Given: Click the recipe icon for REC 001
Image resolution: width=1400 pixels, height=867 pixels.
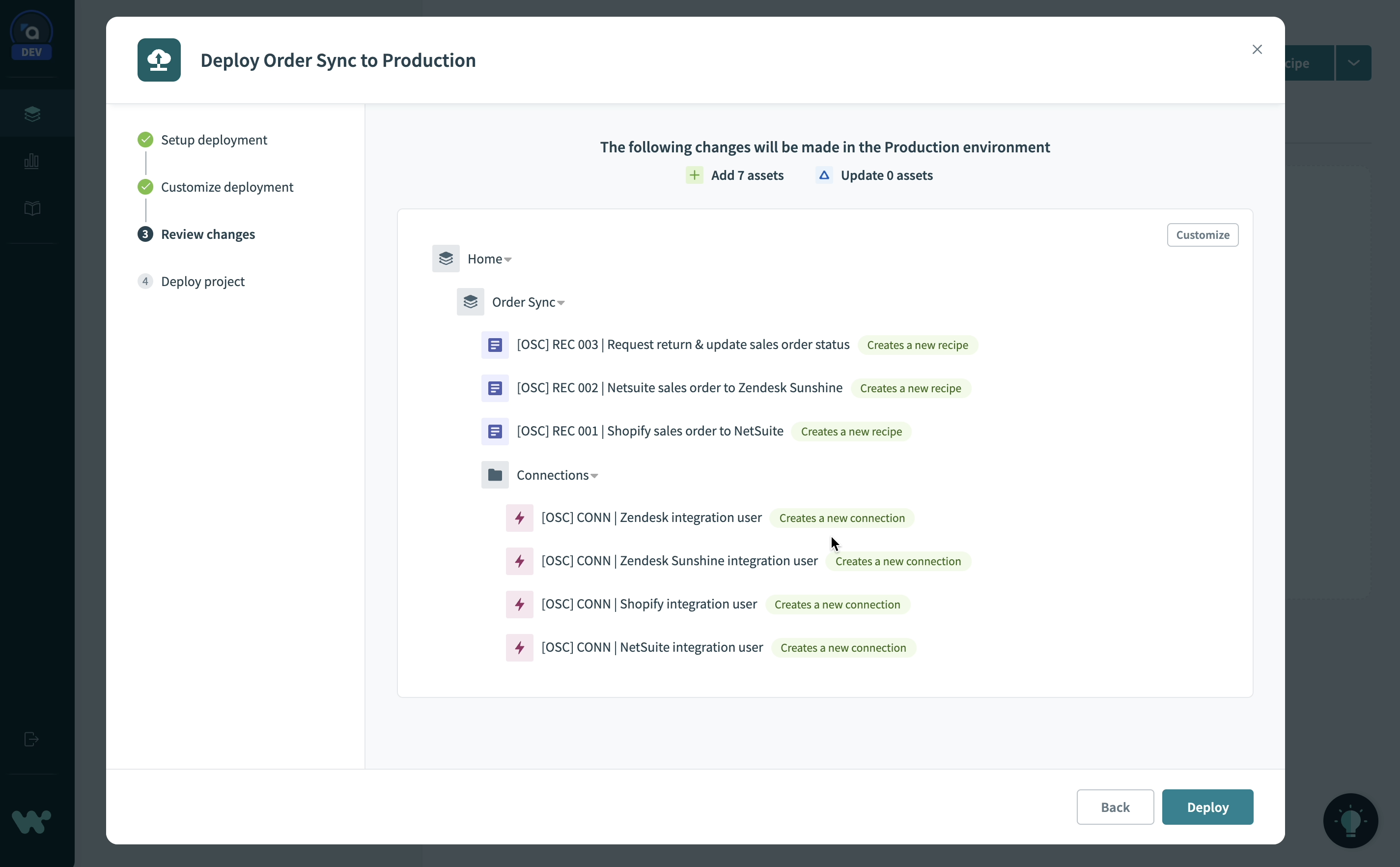Looking at the screenshot, I should 495,431.
